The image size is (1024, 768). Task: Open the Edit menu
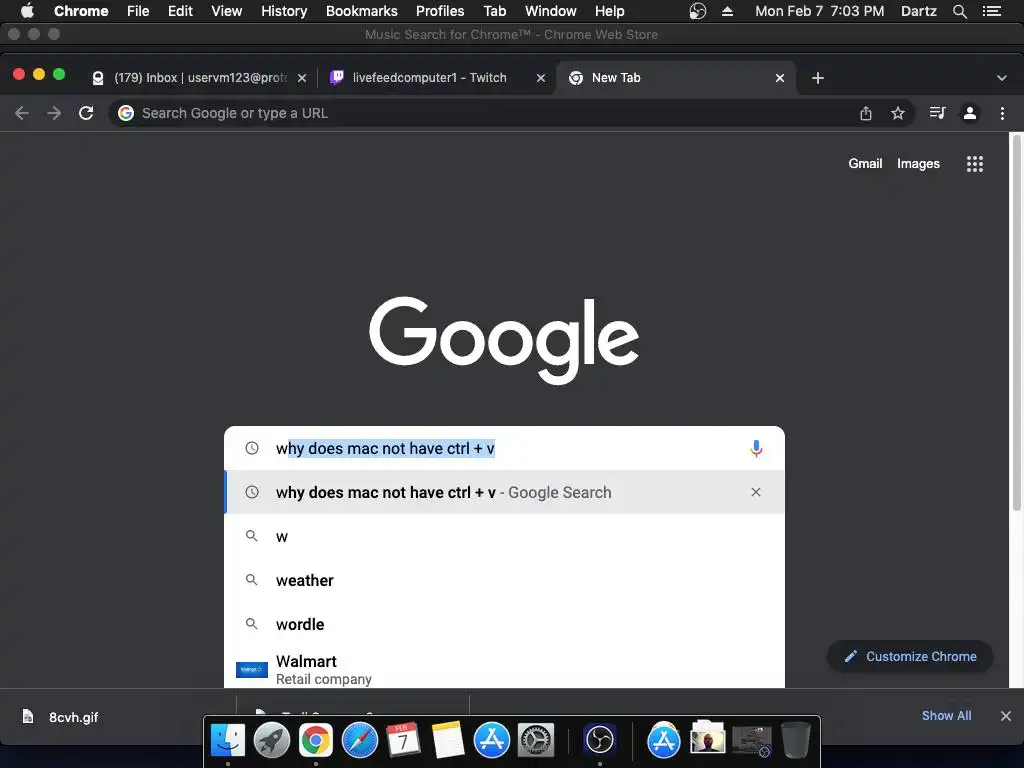coord(180,11)
